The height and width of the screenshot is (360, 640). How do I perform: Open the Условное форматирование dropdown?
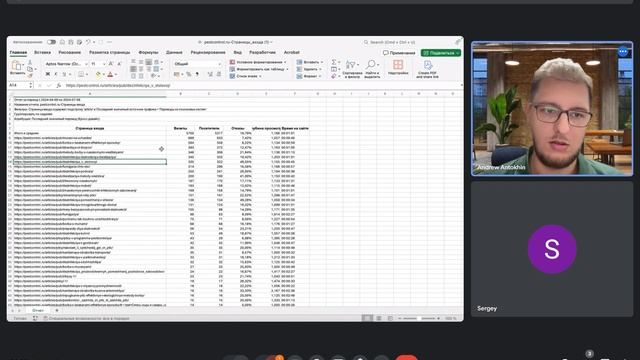258,62
